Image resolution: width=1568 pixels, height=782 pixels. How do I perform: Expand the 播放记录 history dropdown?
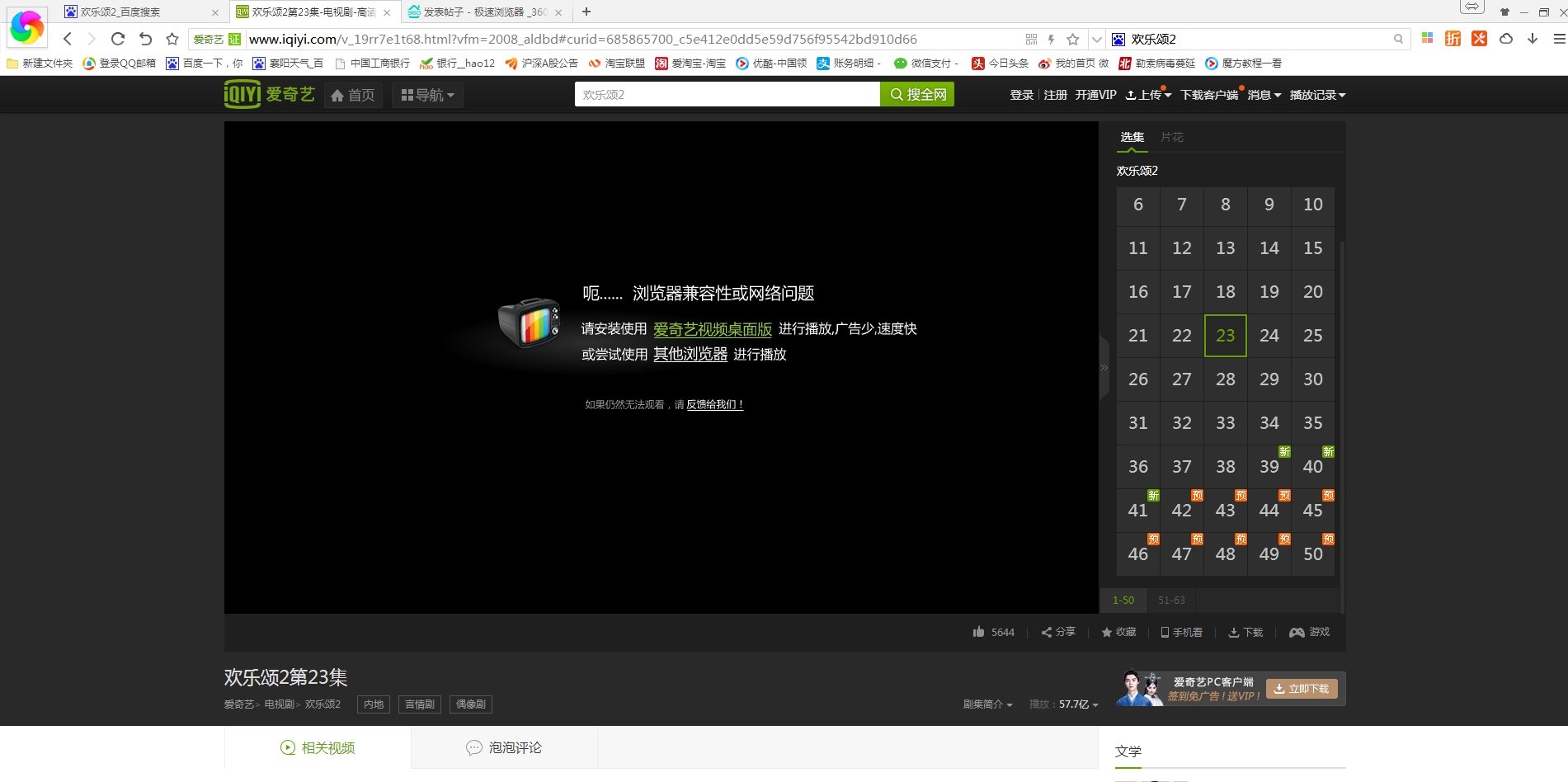click(x=1318, y=95)
